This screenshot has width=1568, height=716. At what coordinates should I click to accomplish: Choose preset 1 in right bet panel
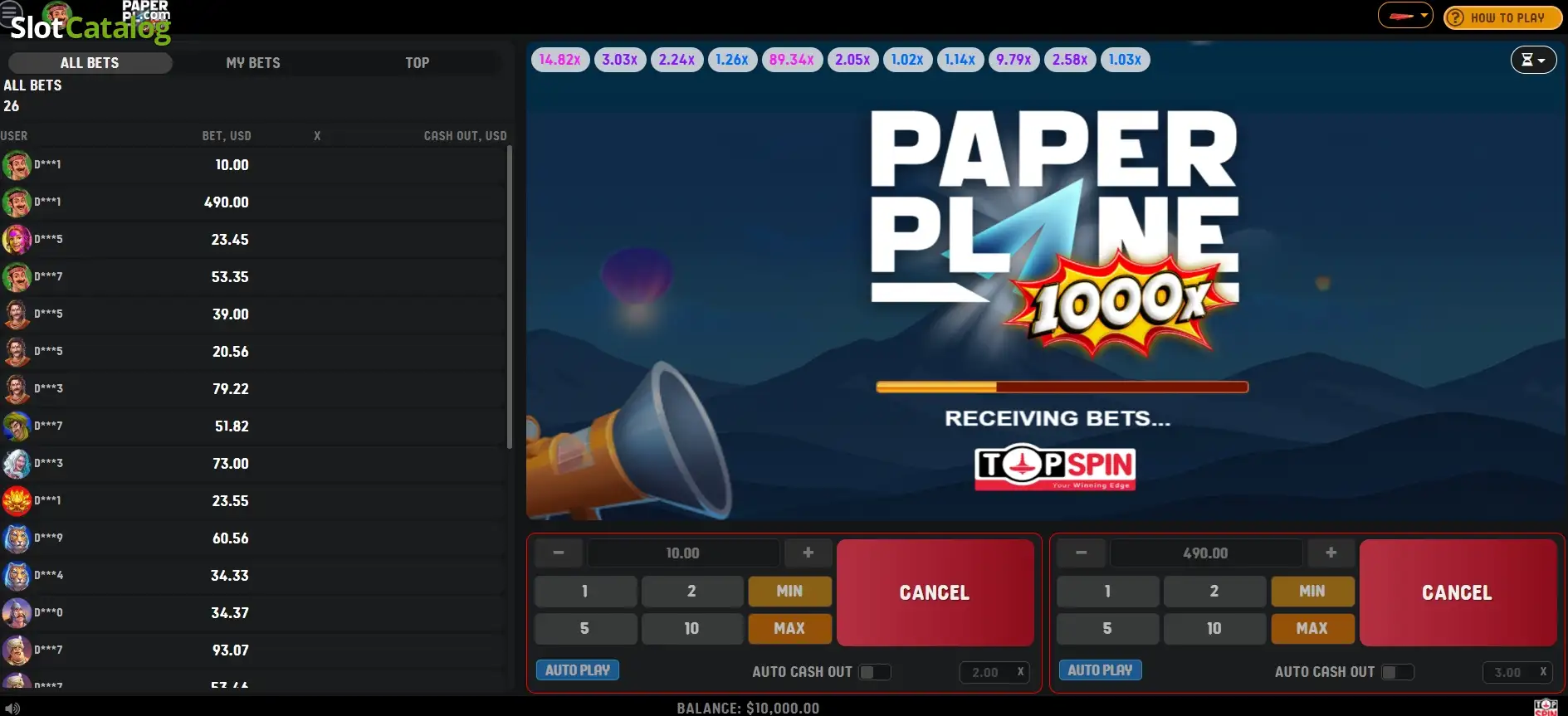[x=1107, y=592]
